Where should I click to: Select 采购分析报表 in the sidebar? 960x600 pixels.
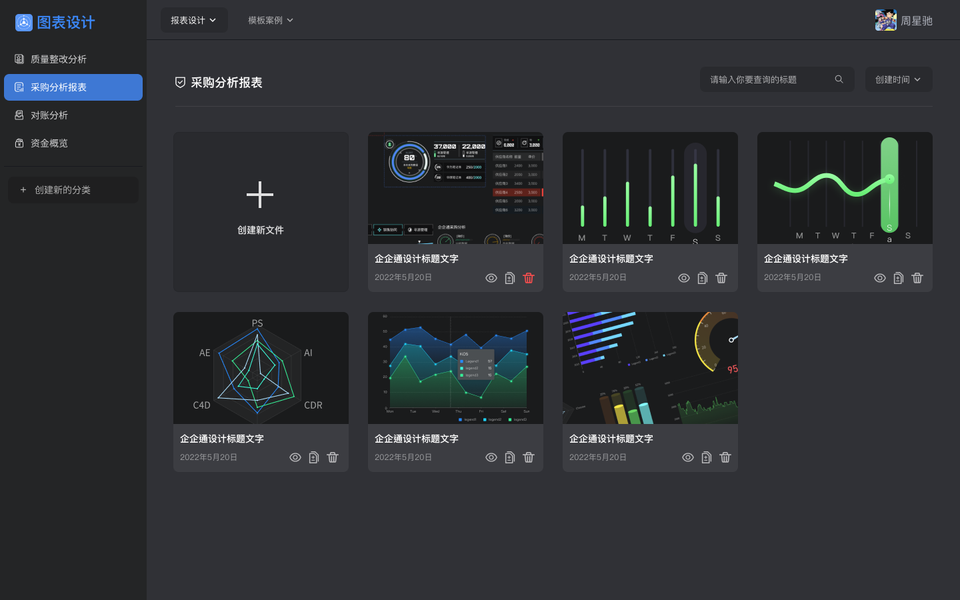(73, 87)
